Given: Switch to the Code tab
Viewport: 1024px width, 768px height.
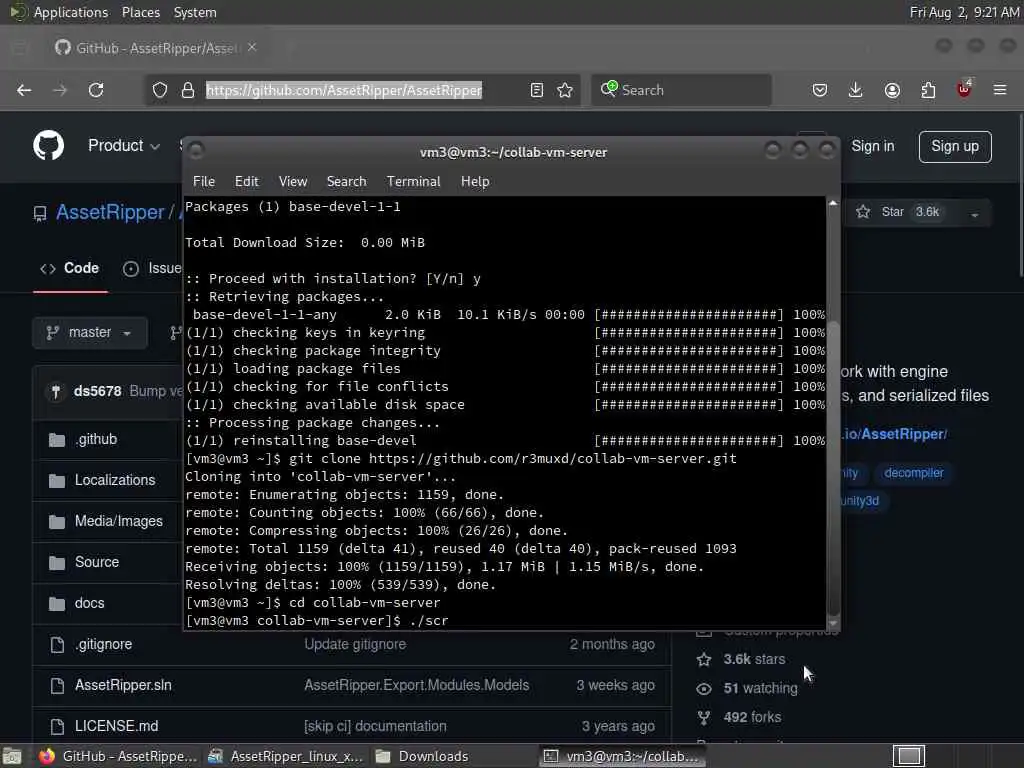Looking at the screenshot, I should coord(70,268).
